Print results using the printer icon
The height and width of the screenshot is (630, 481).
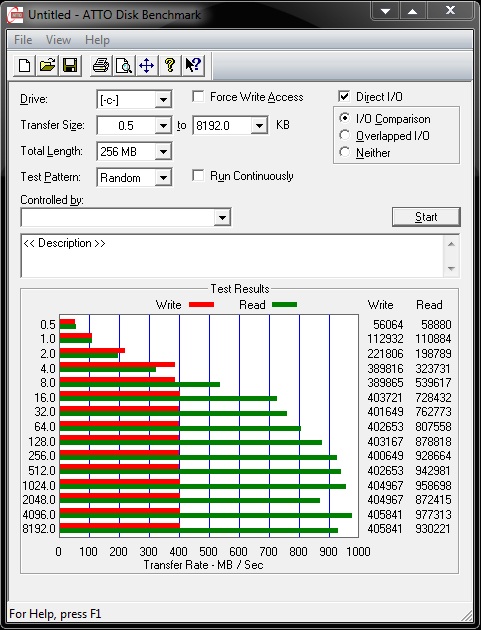pos(100,65)
